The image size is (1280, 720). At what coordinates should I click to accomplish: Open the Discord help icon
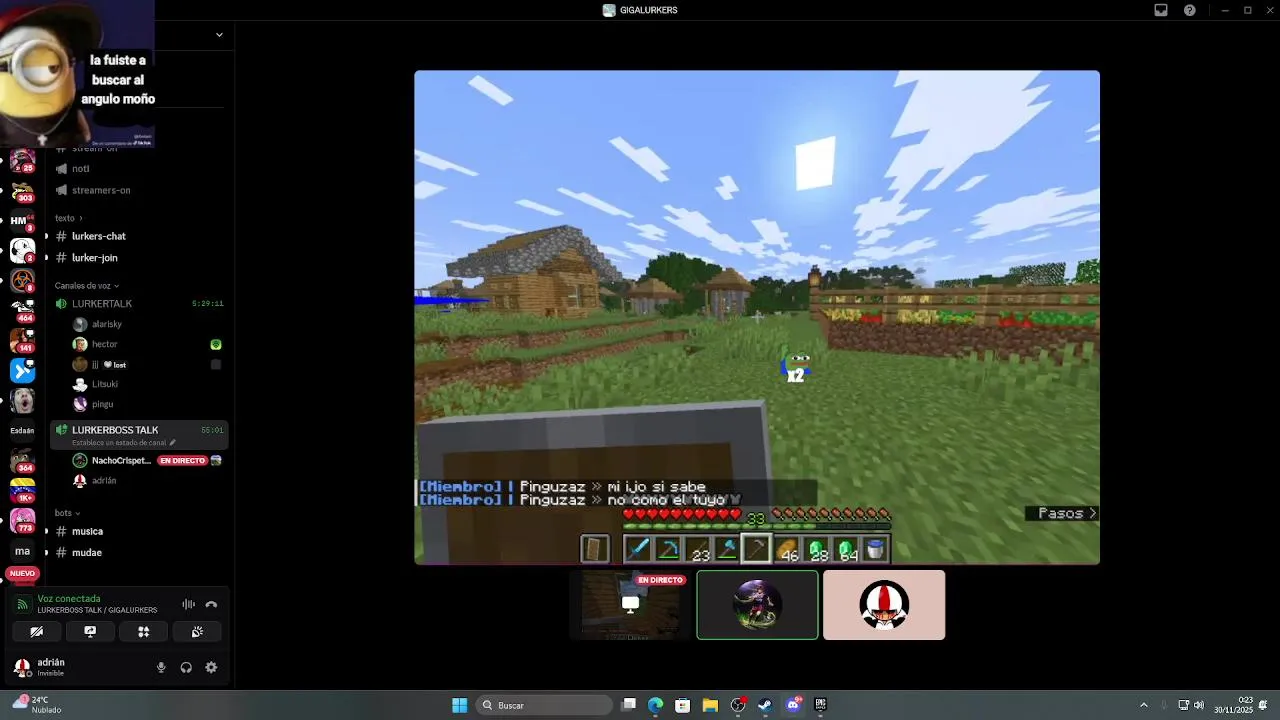pyautogui.click(x=1190, y=10)
